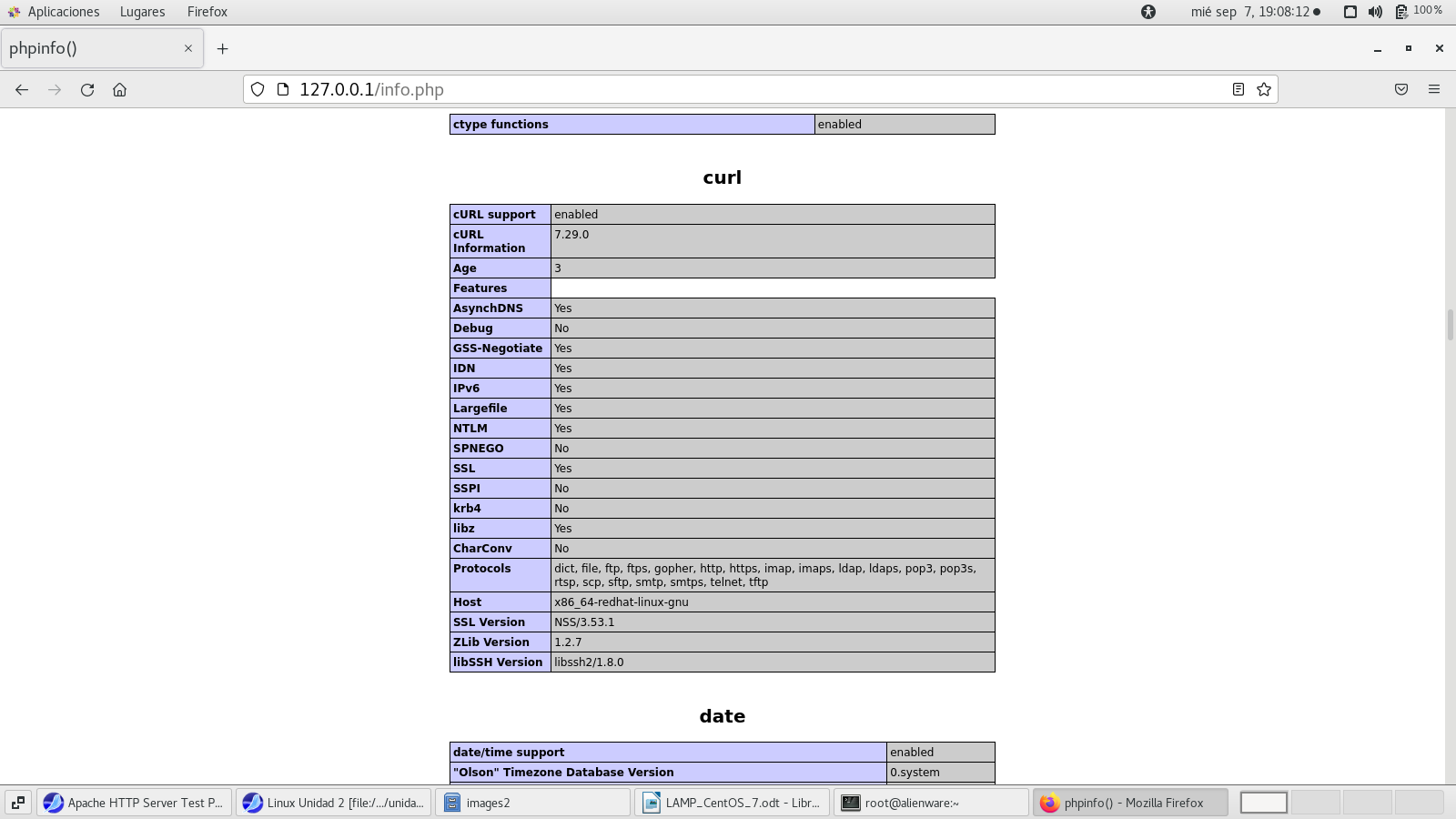Switch to root@alienware terminal window
Viewport: 1456px width, 819px height.
coord(930,803)
